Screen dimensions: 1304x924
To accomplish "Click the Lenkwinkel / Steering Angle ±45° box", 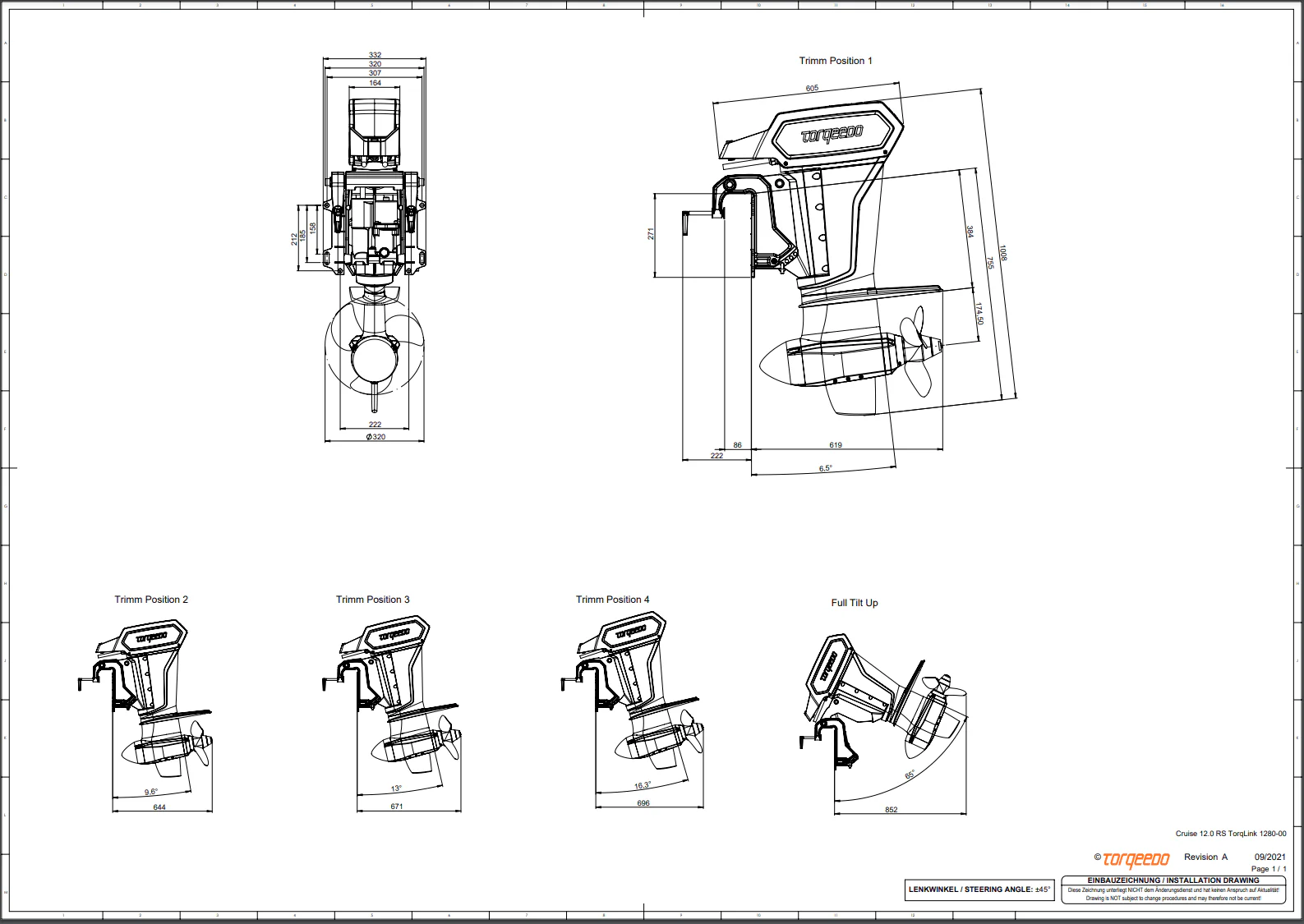I will tap(979, 890).
